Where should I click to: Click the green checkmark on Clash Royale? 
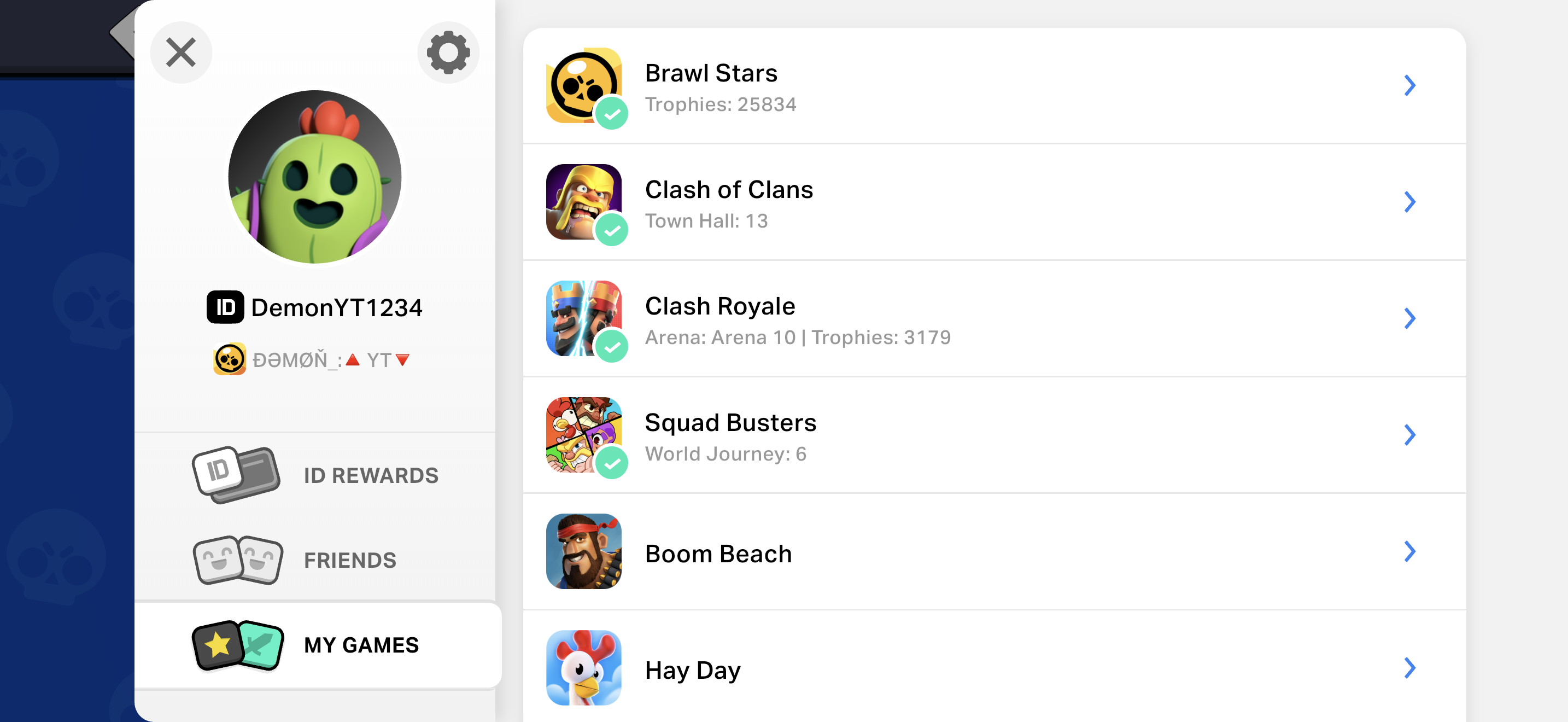[612, 346]
